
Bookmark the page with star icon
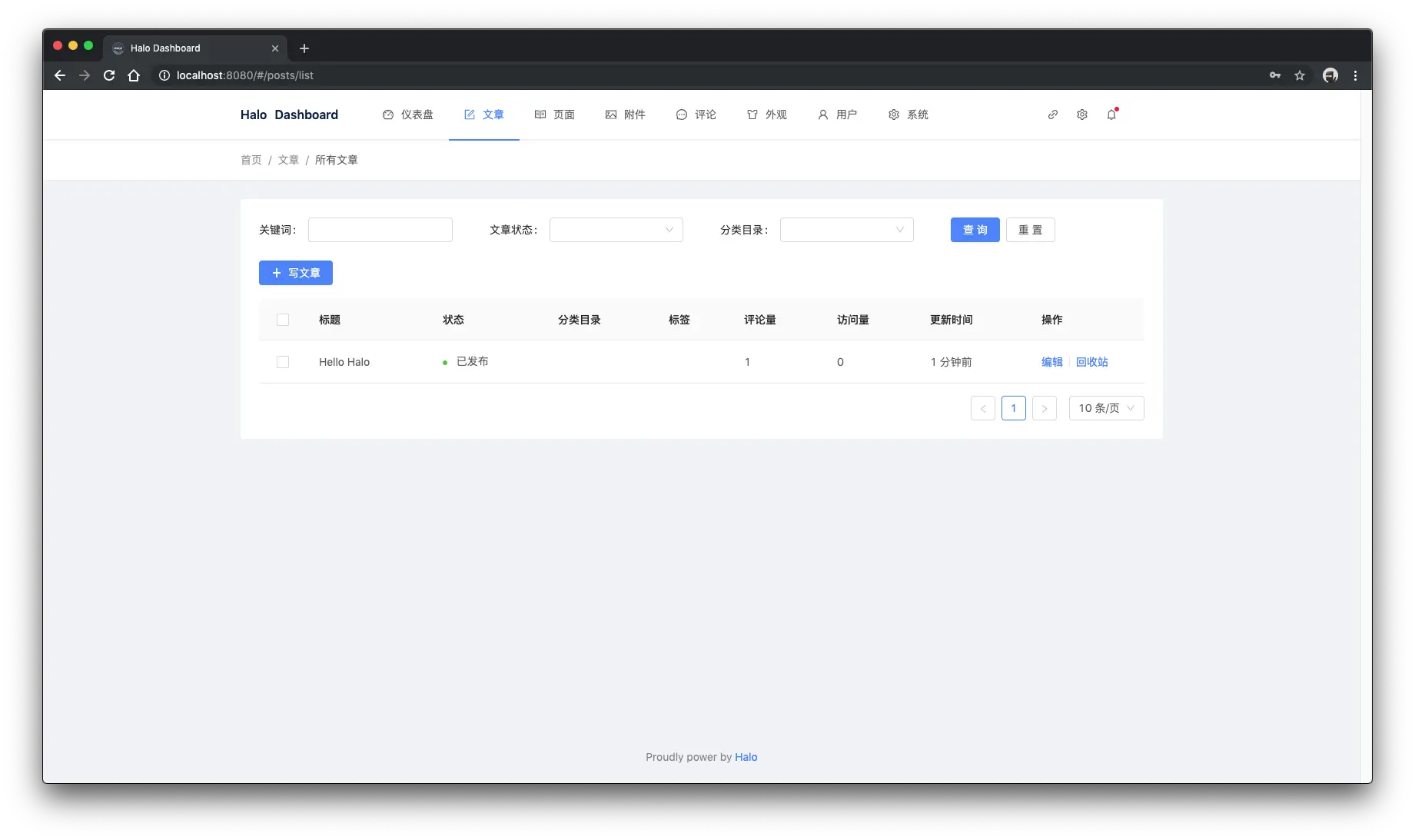[1300, 75]
